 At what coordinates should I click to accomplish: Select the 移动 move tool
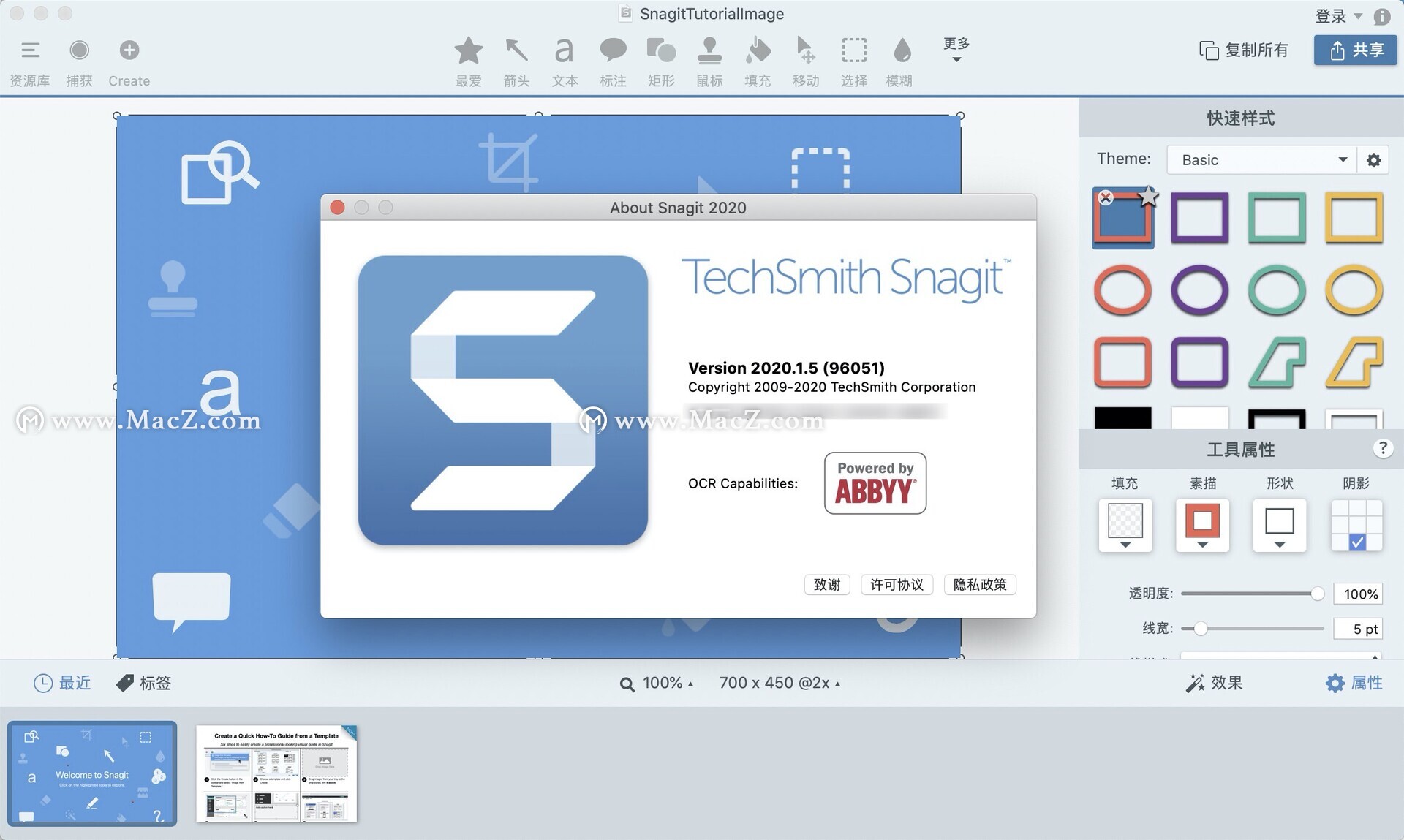805,63
